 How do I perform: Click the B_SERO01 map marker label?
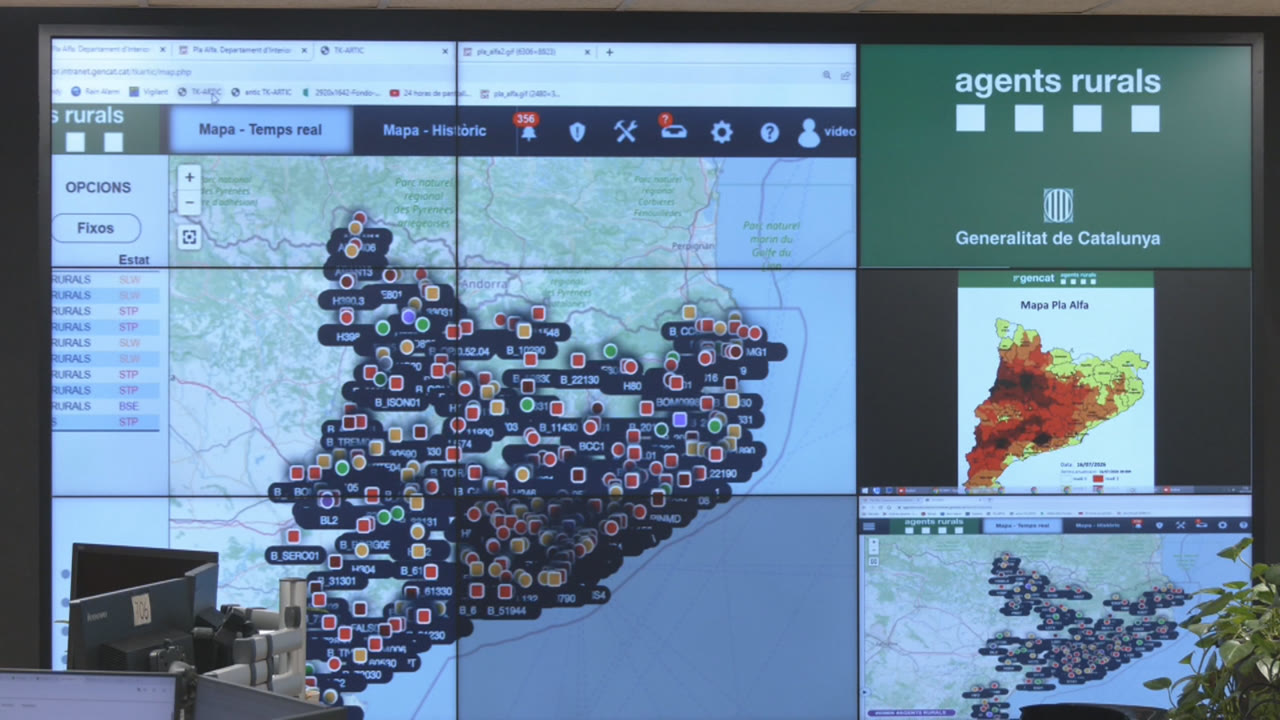tap(294, 556)
